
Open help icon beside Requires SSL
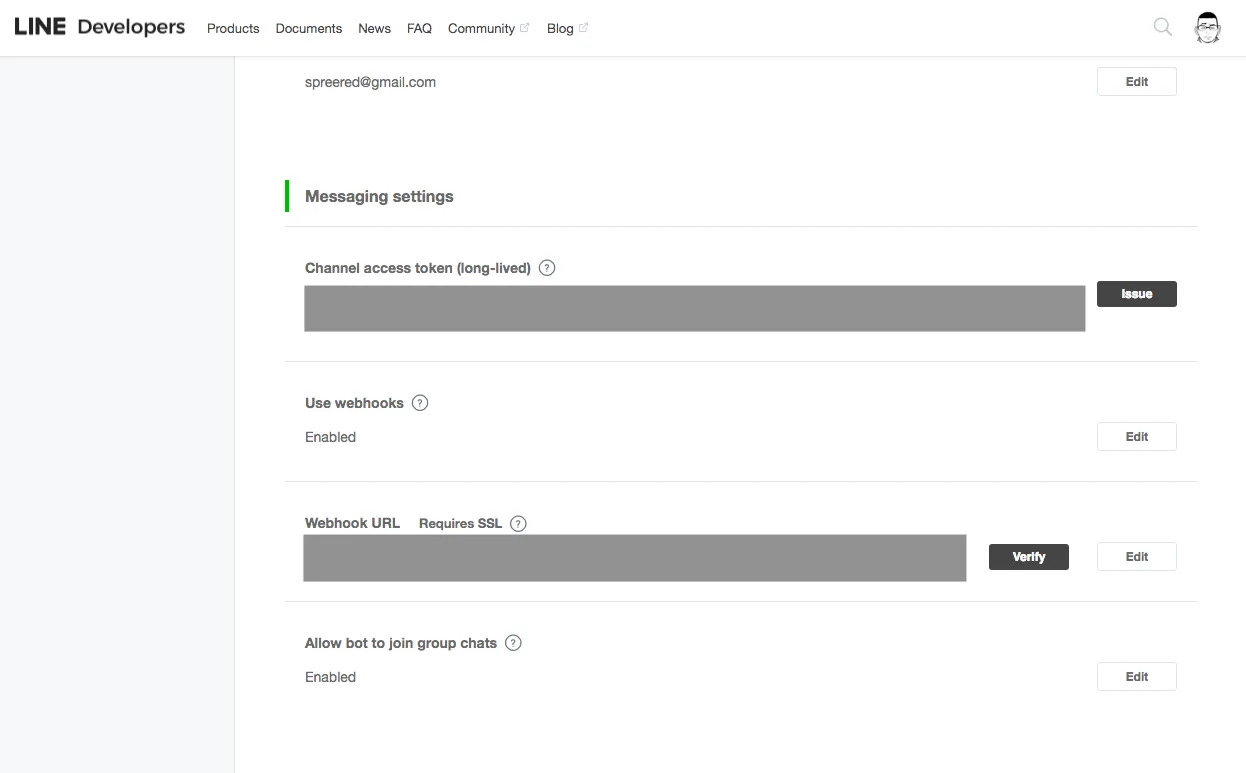[518, 523]
